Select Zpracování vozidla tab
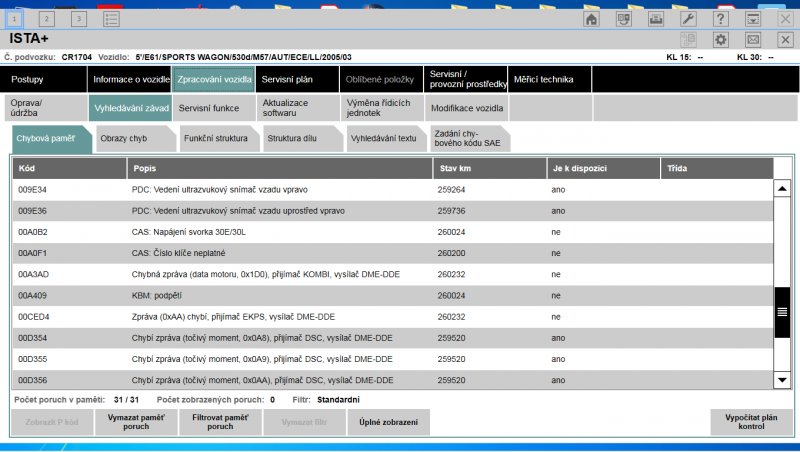800x452 pixels. 214,79
